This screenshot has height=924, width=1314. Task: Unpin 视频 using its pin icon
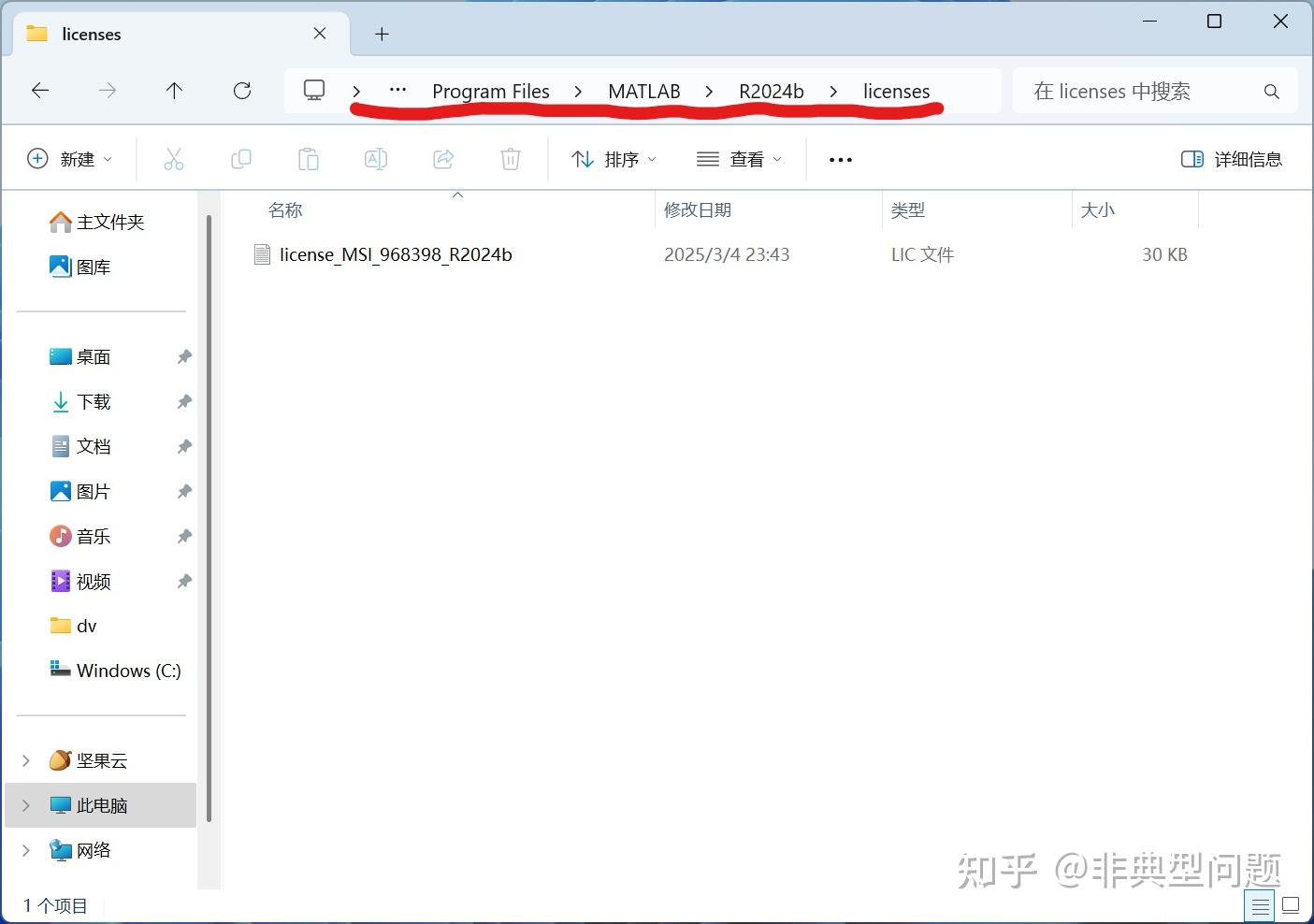tap(184, 581)
